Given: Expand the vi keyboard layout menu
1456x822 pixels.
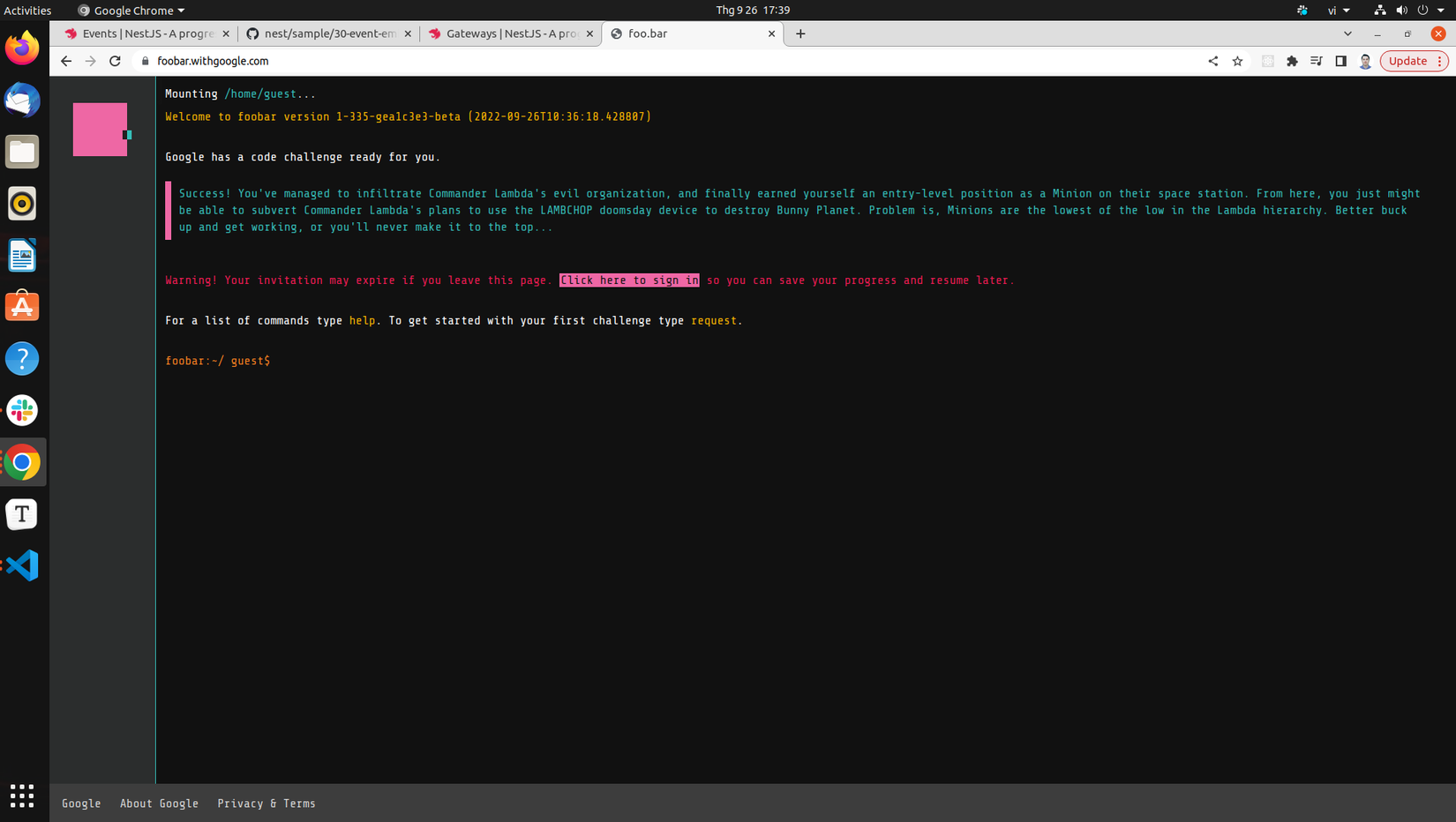Looking at the screenshot, I should (x=1338, y=10).
